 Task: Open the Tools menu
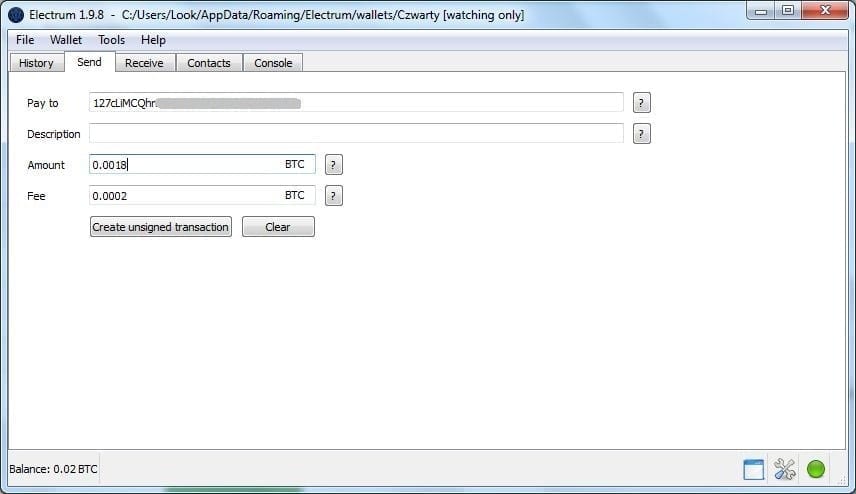pos(111,40)
